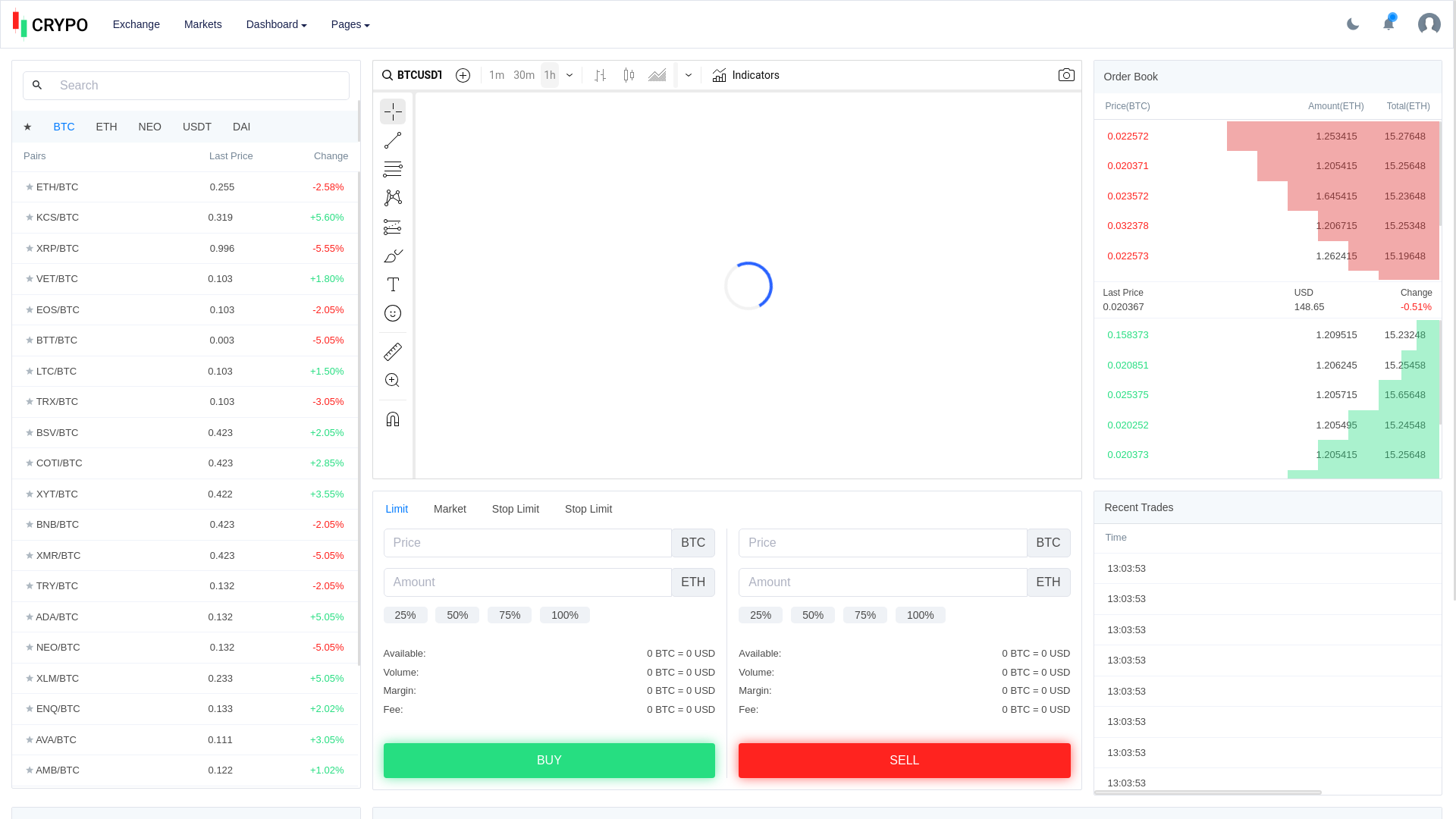Favorite the VET/BTC pair star

pos(30,279)
